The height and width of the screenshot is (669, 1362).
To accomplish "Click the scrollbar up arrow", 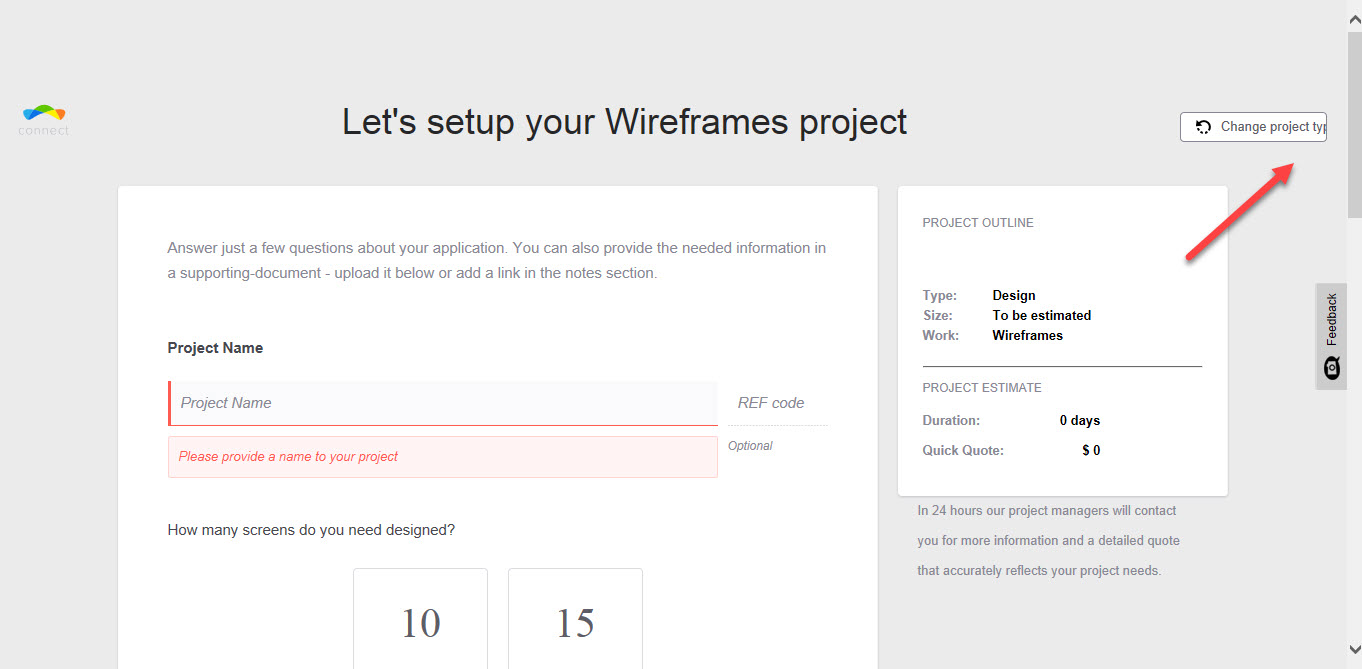I will pos(1354,18).
